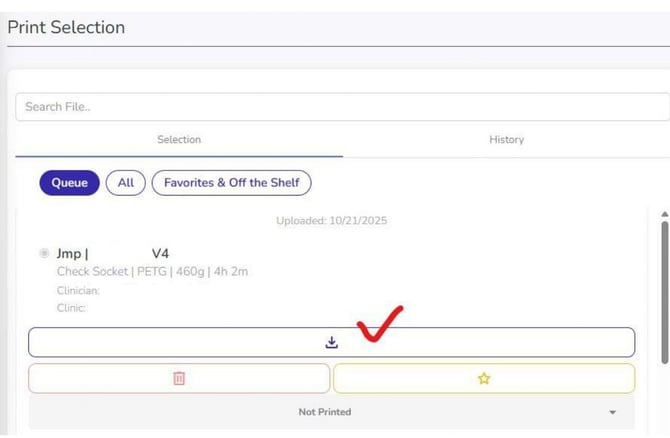The width and height of the screenshot is (670, 438).
Task: Open the History tab
Action: pos(506,140)
